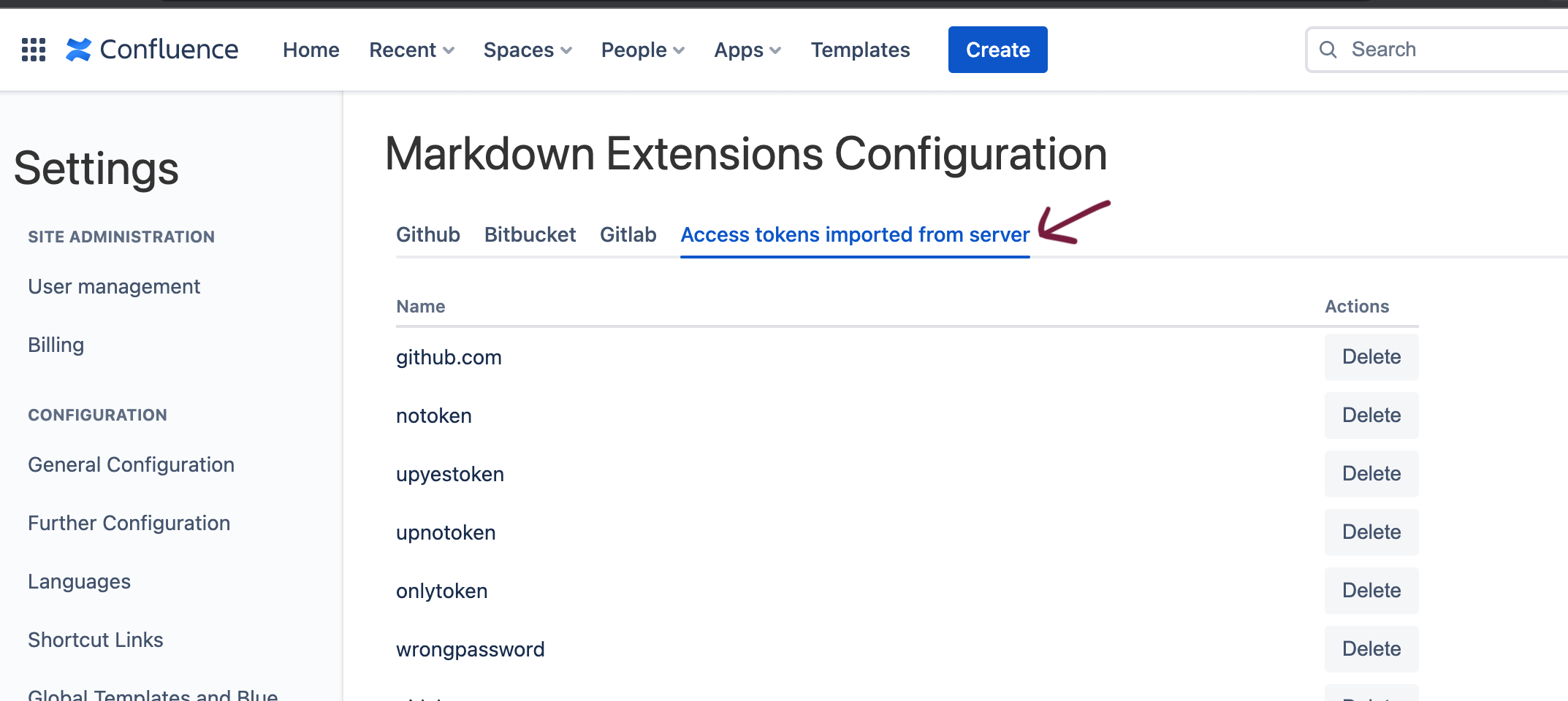Click the wrongpassword name cell
The height and width of the screenshot is (701, 1568).
pyautogui.click(x=471, y=649)
